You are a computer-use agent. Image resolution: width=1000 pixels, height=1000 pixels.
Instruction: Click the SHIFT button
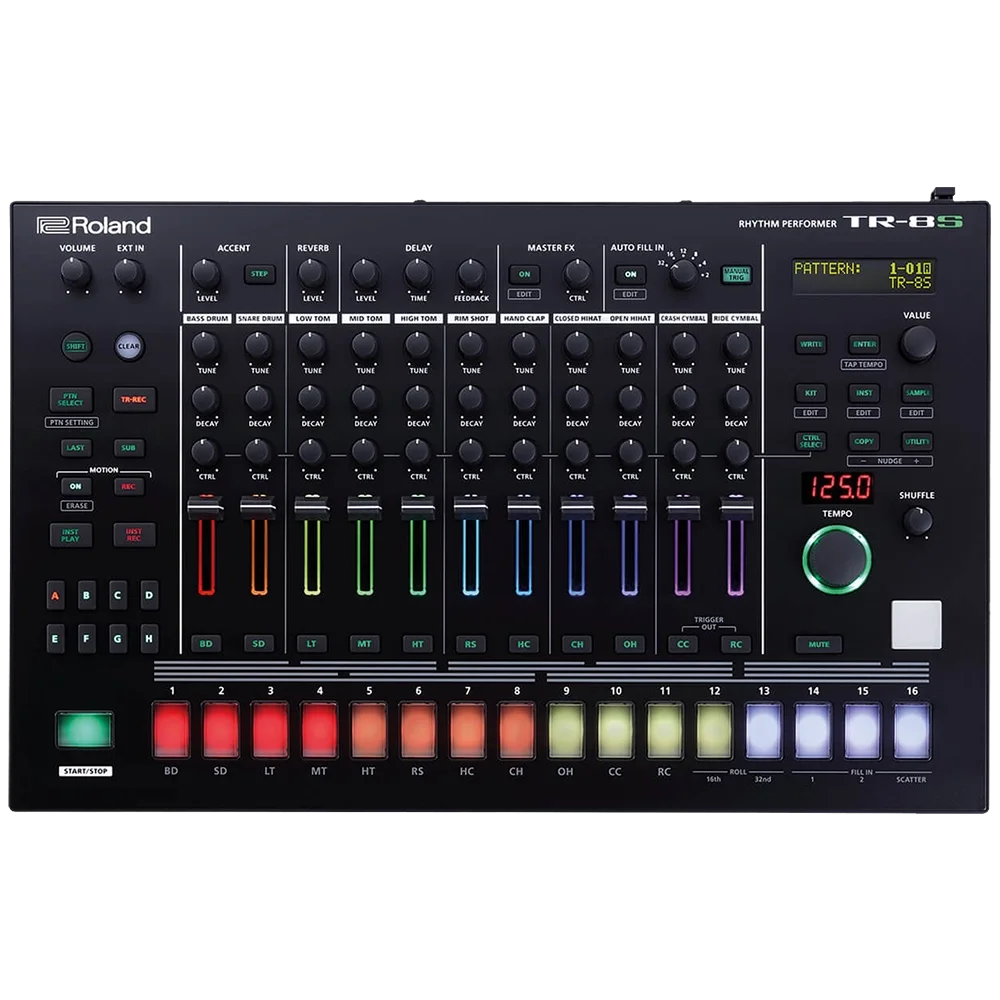pyautogui.click(x=76, y=346)
